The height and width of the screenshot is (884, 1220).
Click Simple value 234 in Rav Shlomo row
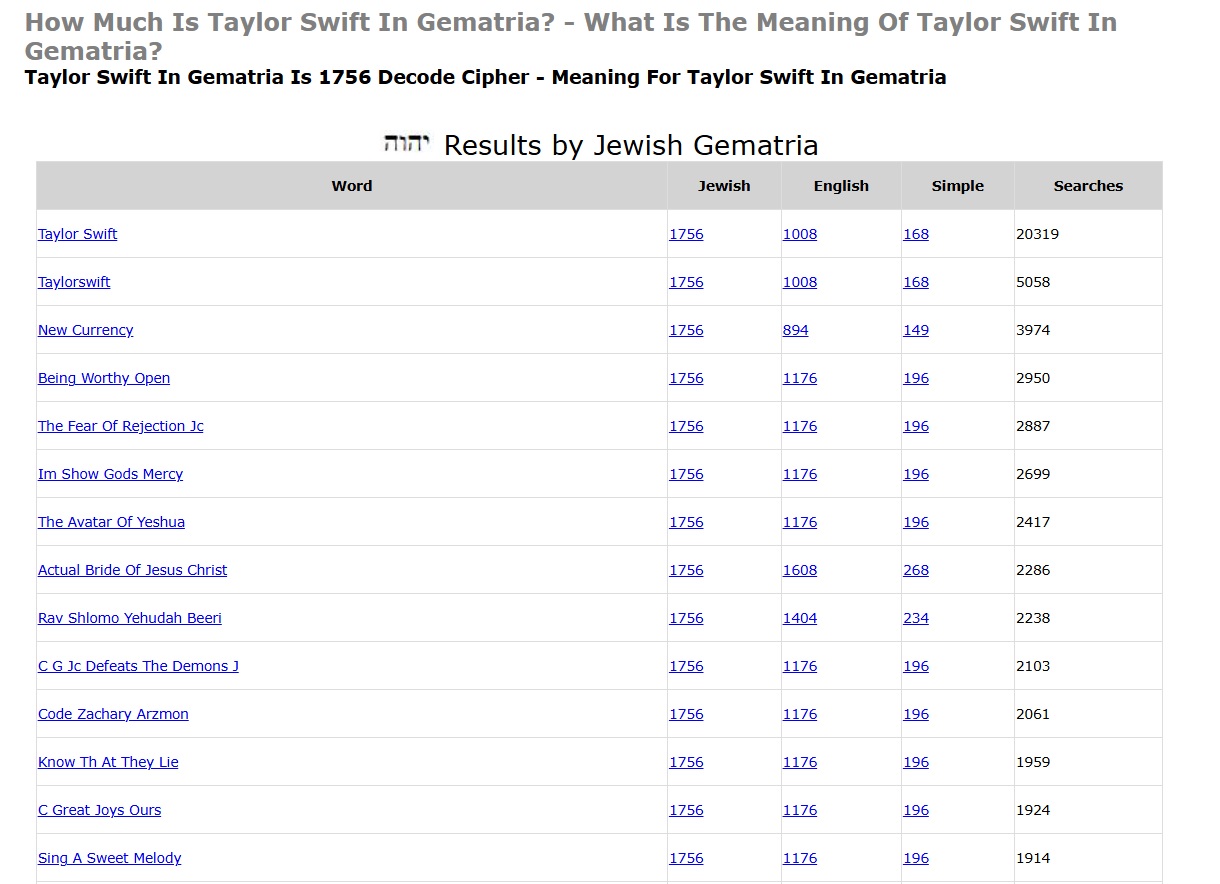(x=916, y=618)
